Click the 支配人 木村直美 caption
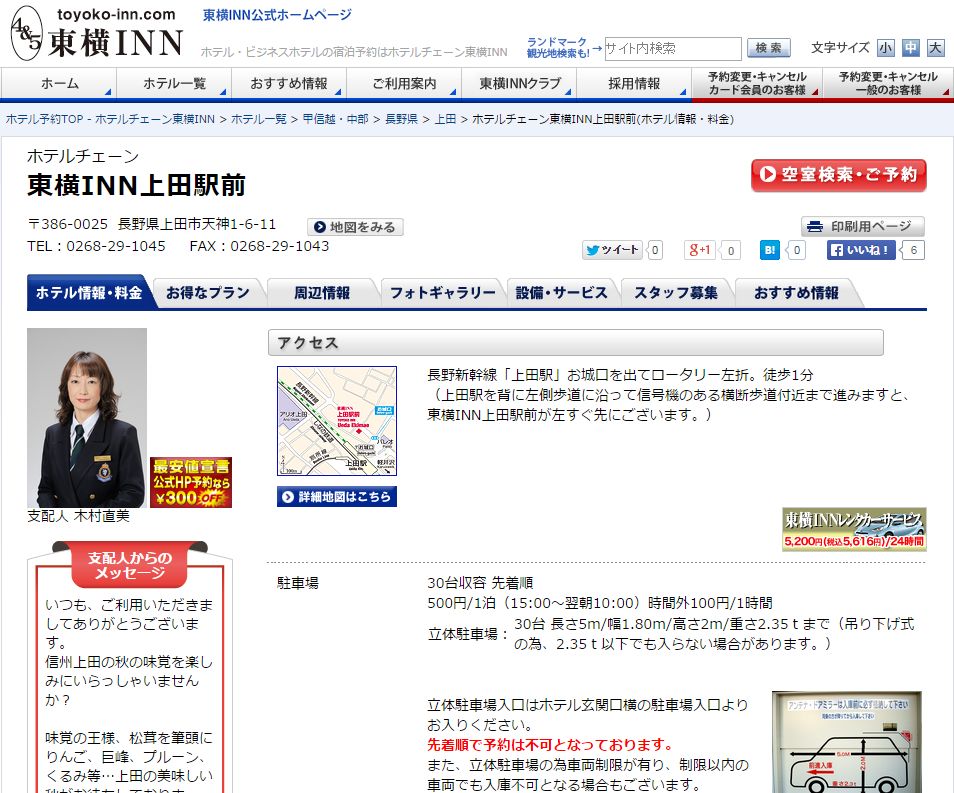Viewport: 954px width, 793px height. pyautogui.click(x=78, y=516)
